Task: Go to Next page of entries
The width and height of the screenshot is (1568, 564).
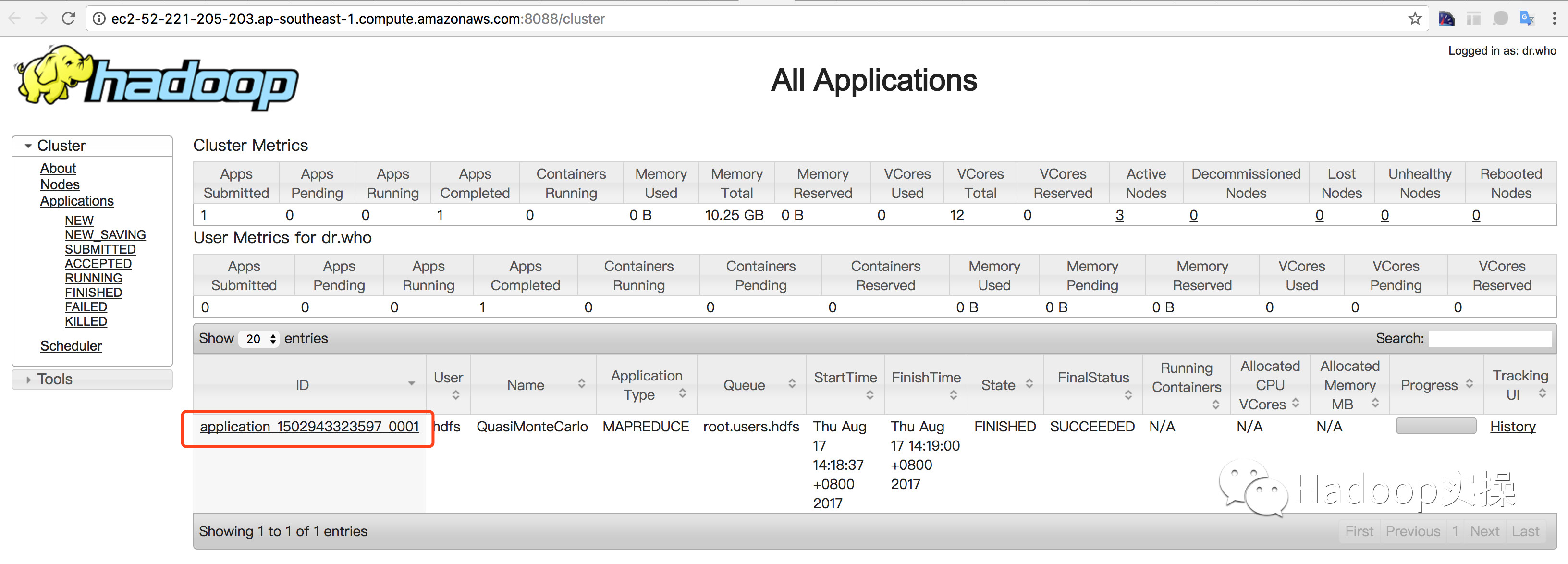Action: (x=1484, y=531)
